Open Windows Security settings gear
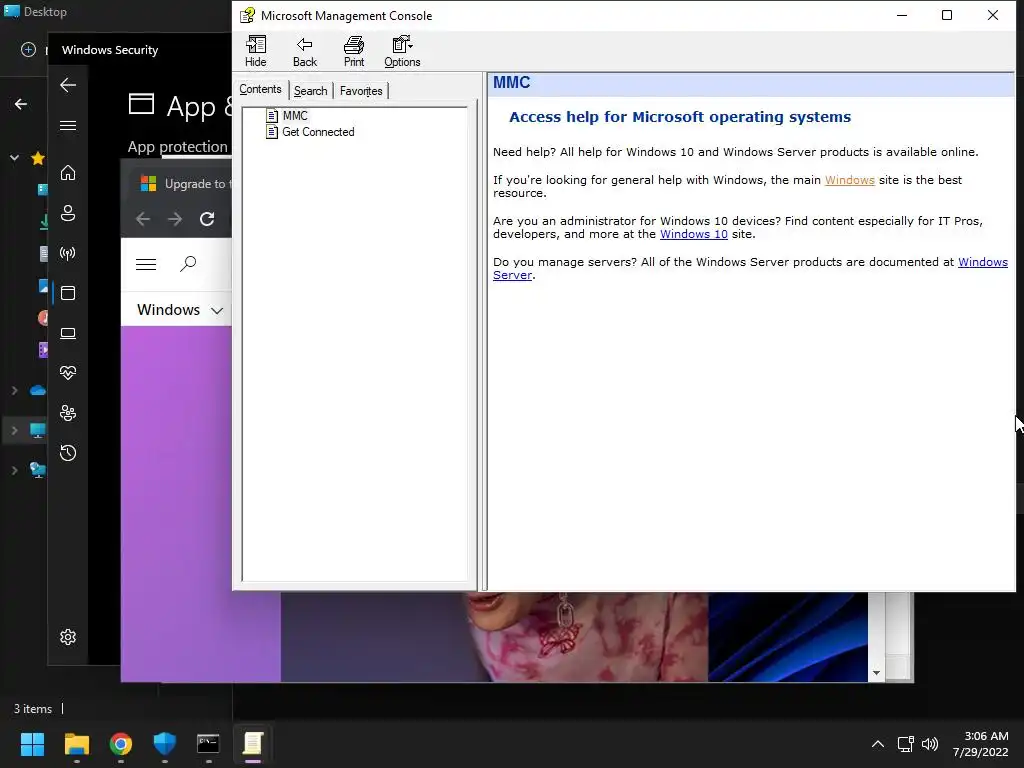Viewport: 1024px width, 768px height. (68, 637)
